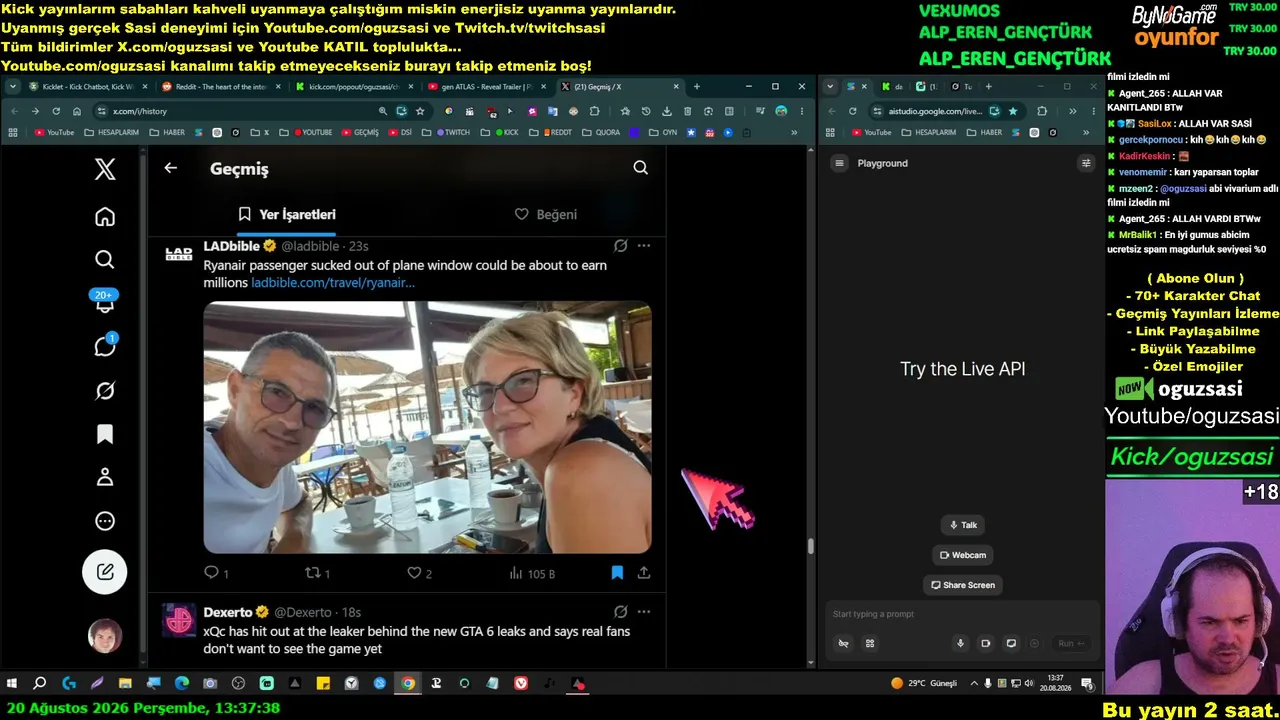The height and width of the screenshot is (720, 1280).
Task: Open the Dexerto profile name link
Action: 228,612
